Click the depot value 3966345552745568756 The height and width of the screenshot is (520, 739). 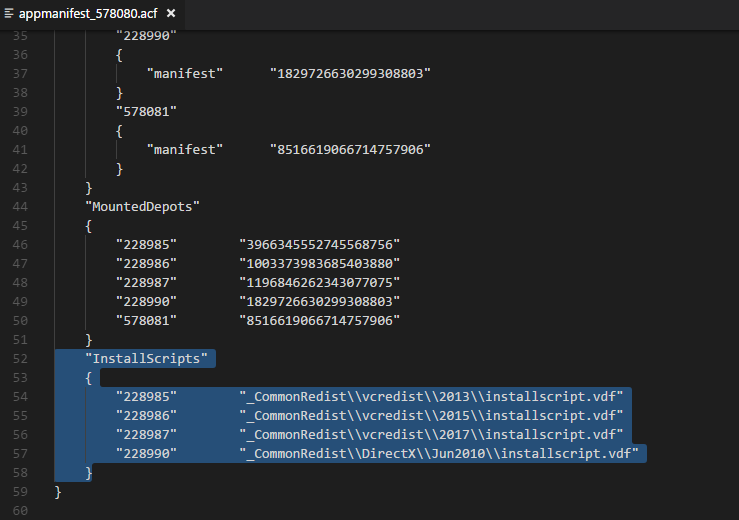pos(319,243)
